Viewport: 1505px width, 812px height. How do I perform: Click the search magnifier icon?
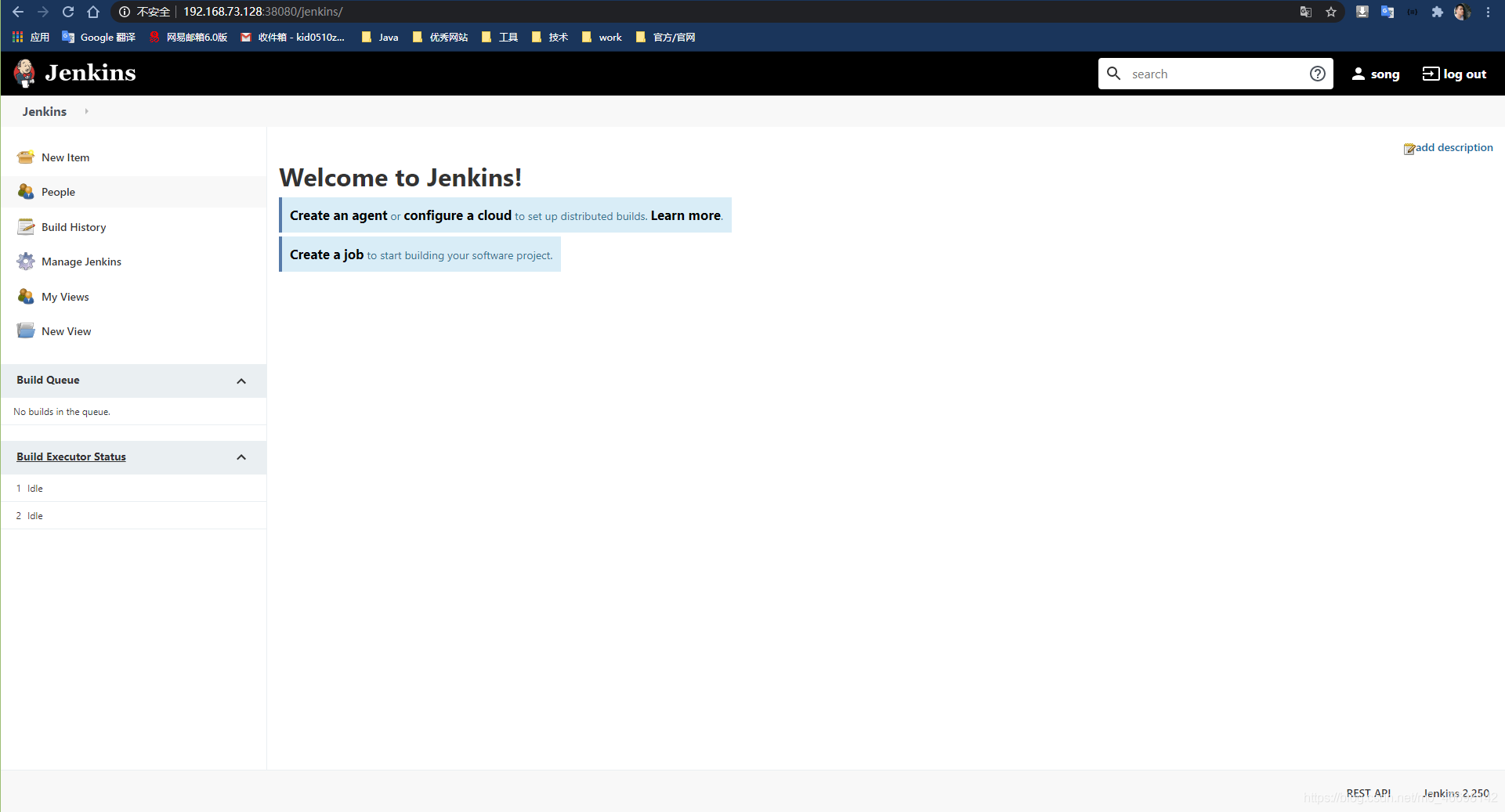click(x=1113, y=74)
